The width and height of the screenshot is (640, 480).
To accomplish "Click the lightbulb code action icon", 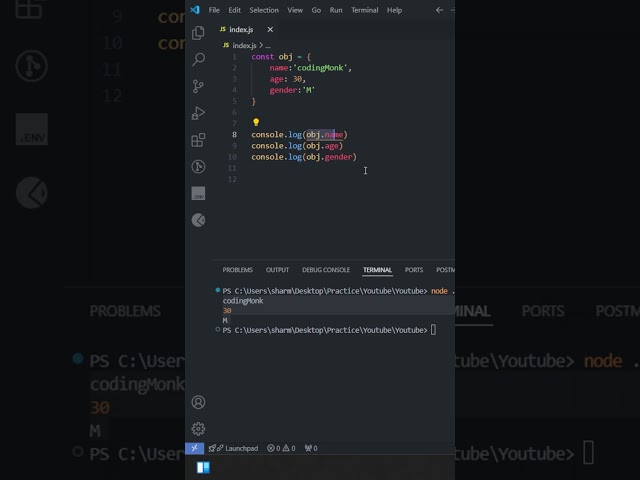I will tap(256, 122).
